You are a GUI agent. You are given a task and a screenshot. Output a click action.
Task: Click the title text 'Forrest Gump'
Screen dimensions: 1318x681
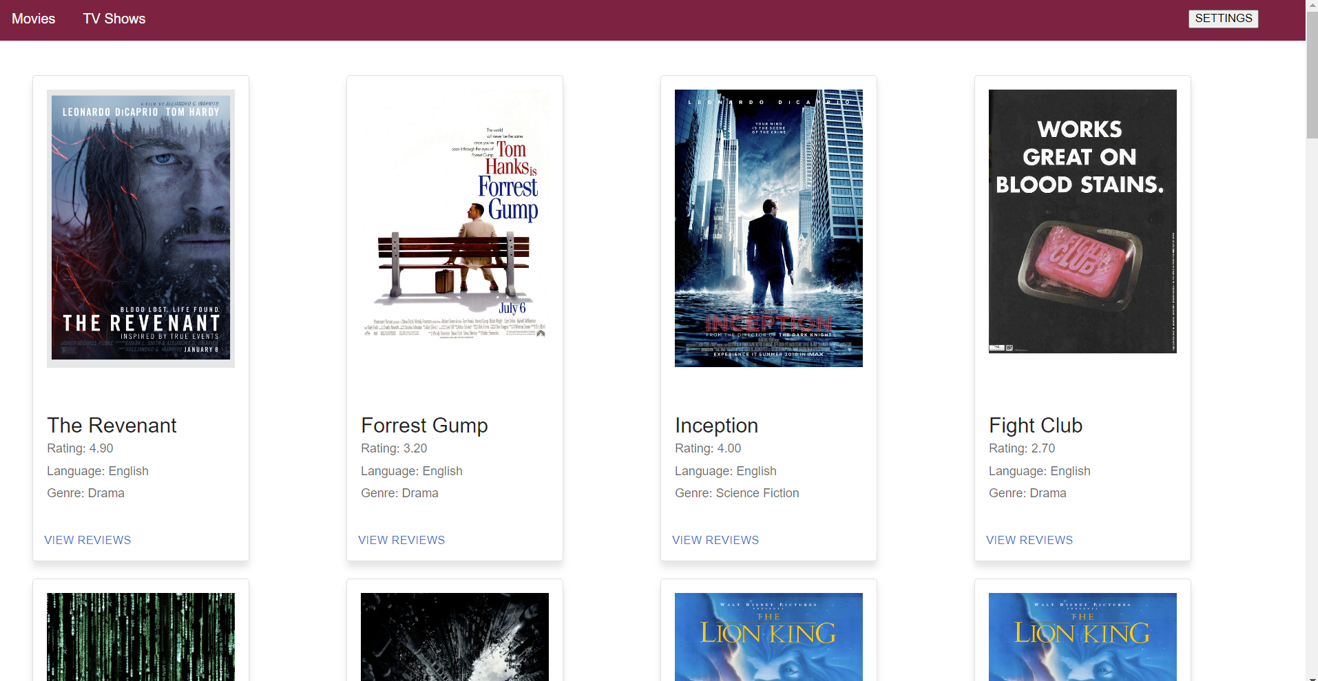click(x=425, y=425)
